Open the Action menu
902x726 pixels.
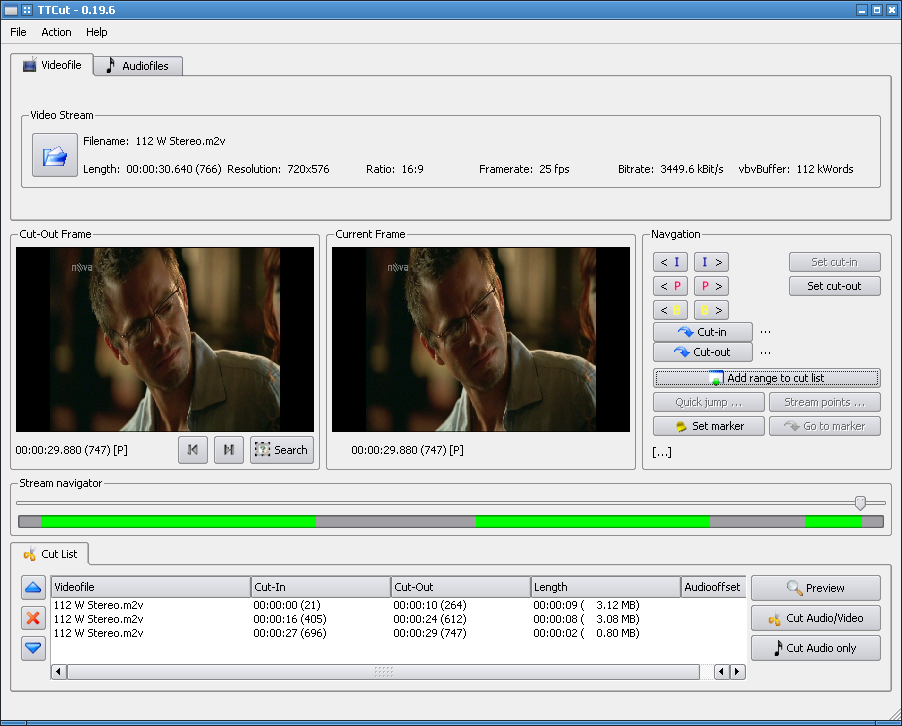click(x=56, y=32)
